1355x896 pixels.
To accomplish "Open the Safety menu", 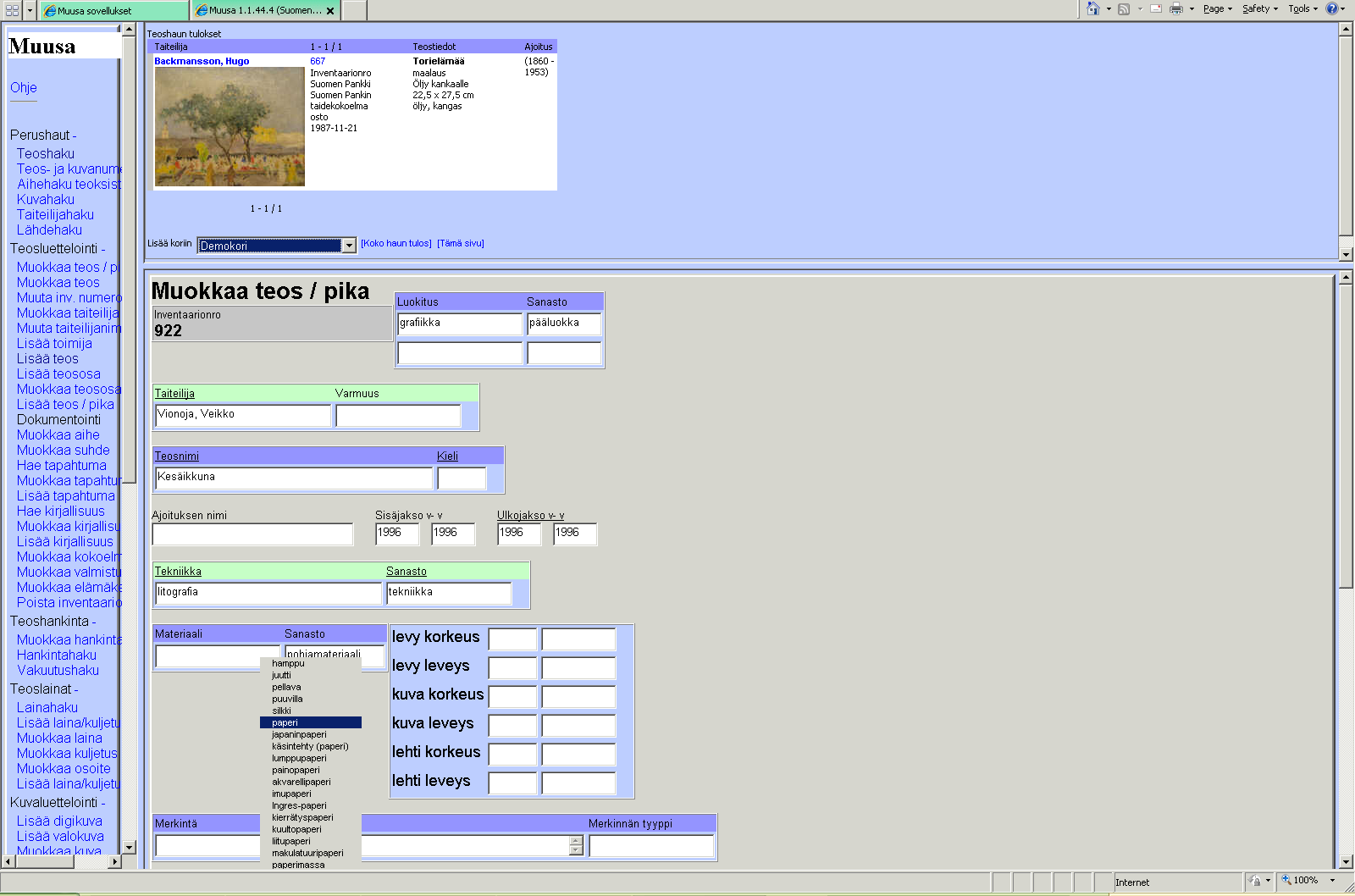I will click(x=1260, y=9).
